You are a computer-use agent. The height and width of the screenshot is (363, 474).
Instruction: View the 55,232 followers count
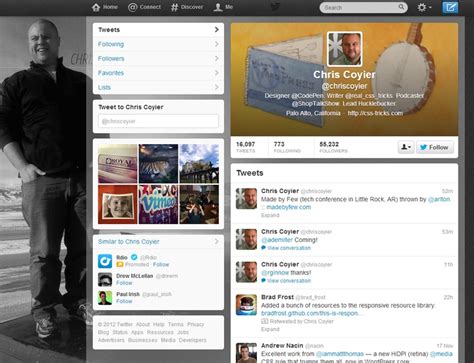[333, 147]
